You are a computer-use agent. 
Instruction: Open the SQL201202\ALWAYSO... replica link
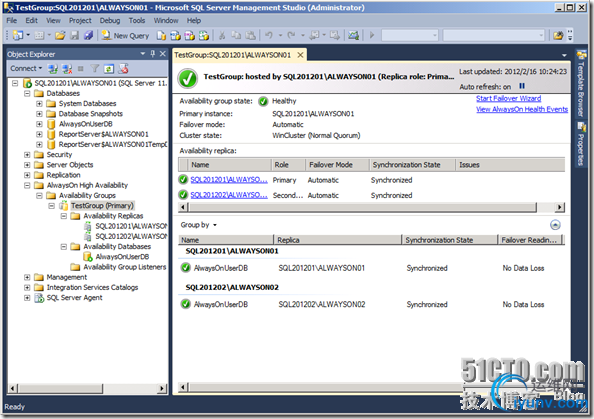point(229,195)
